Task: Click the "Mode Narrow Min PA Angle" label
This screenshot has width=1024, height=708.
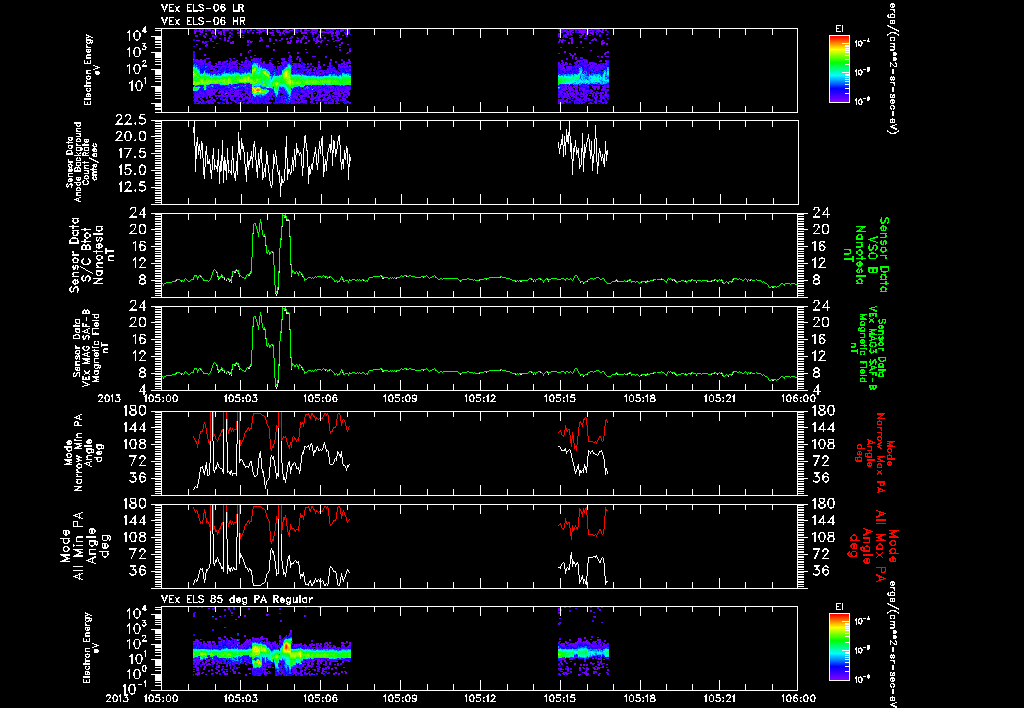Action: pyautogui.click(x=84, y=451)
